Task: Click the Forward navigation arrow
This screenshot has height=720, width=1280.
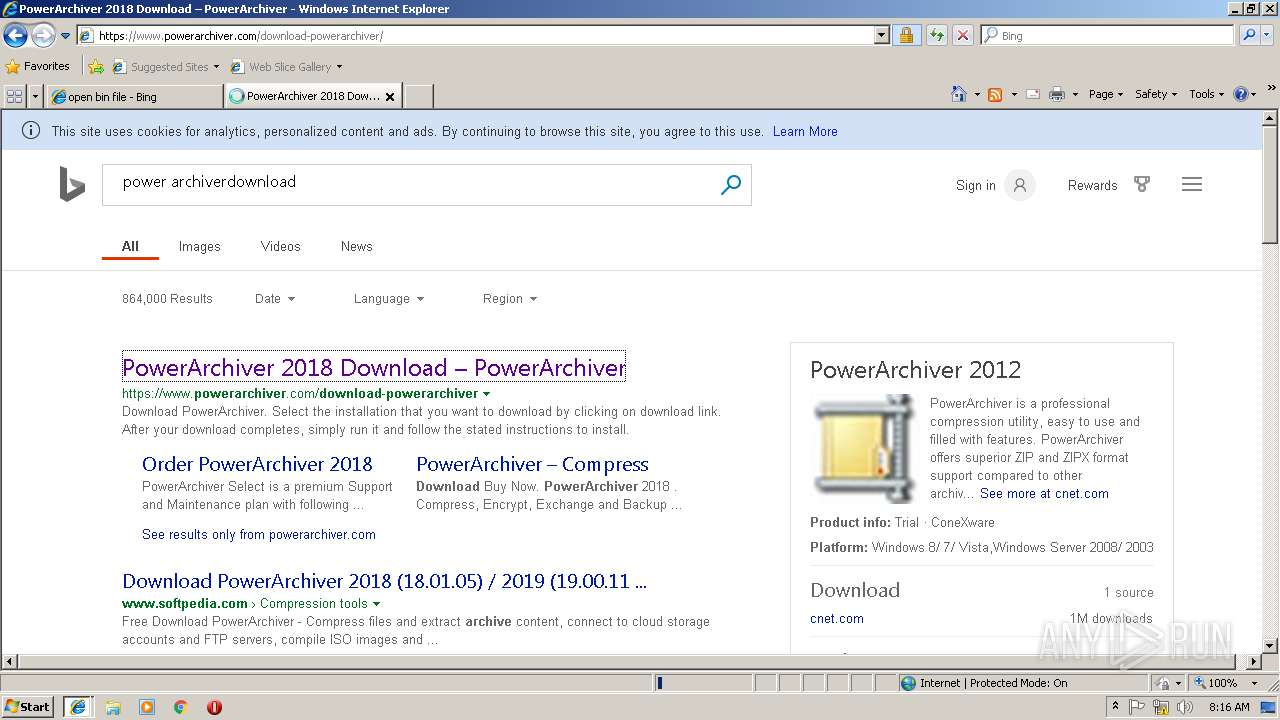Action: tap(43, 36)
